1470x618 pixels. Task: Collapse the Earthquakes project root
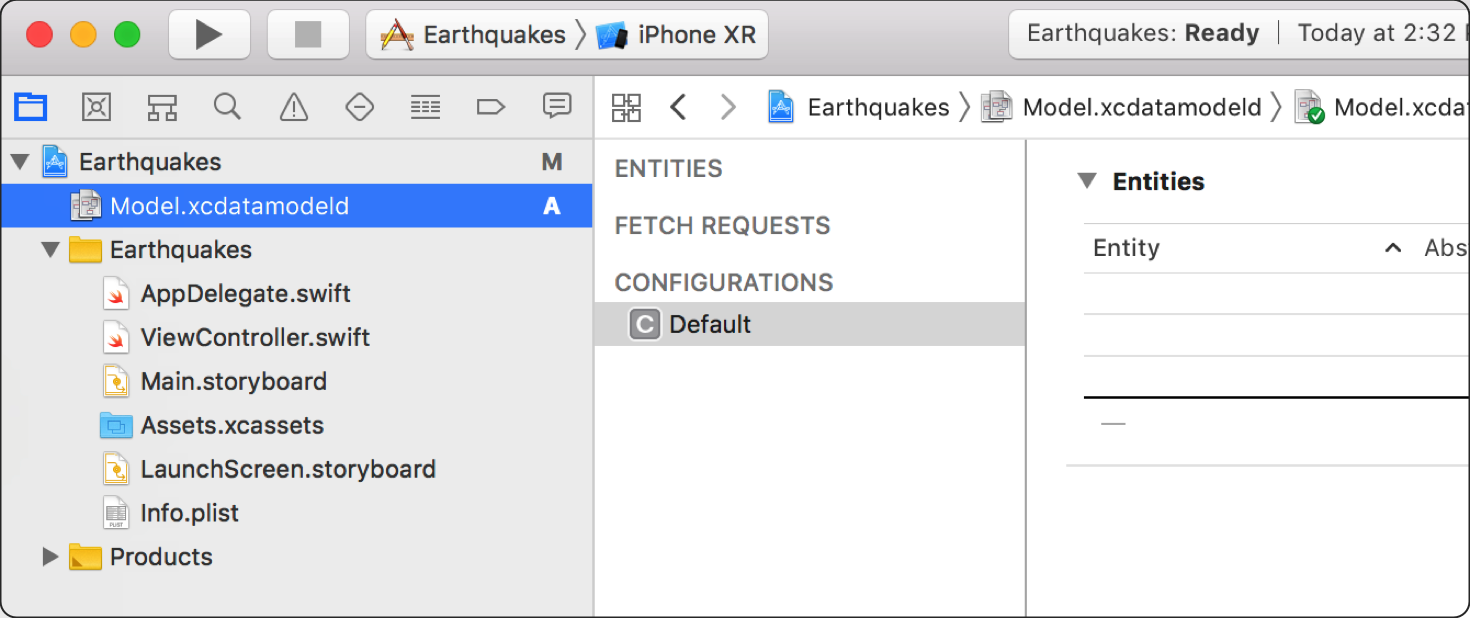[x=19, y=162]
